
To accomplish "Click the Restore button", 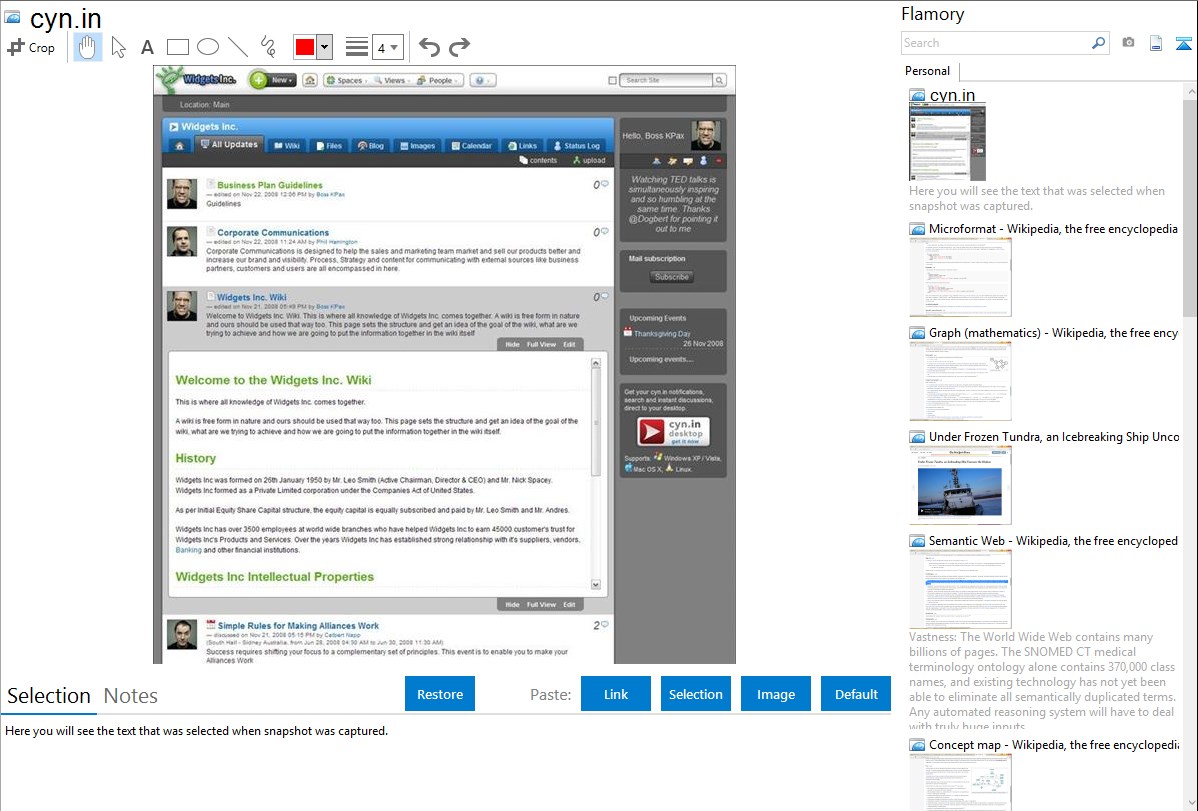I will tap(440, 694).
